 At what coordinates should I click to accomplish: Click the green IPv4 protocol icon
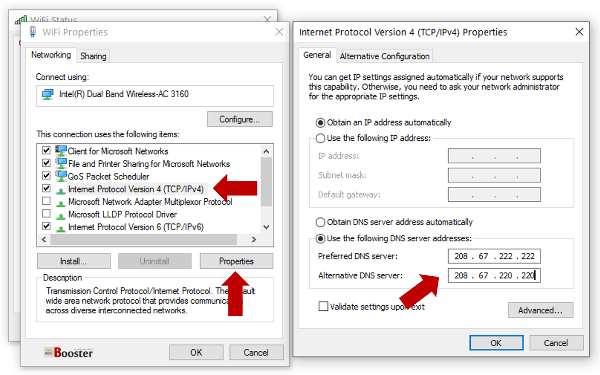click(x=60, y=190)
